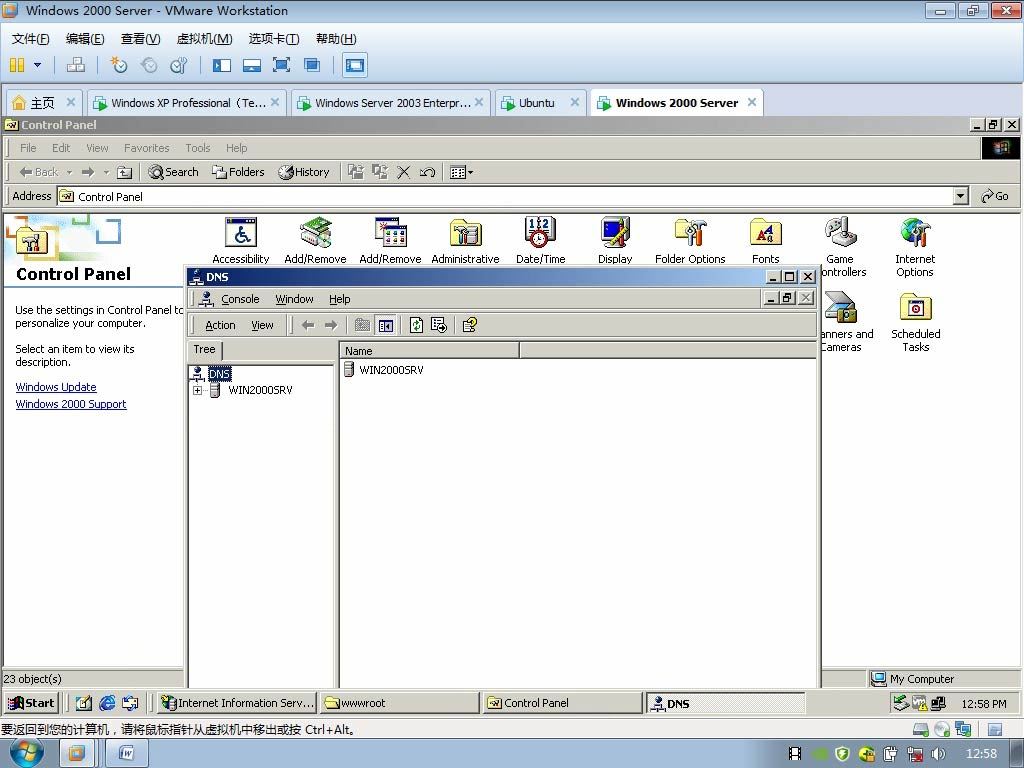The height and width of the screenshot is (768, 1024).
Task: Open Administrative Tools folder icon
Action: [465, 240]
